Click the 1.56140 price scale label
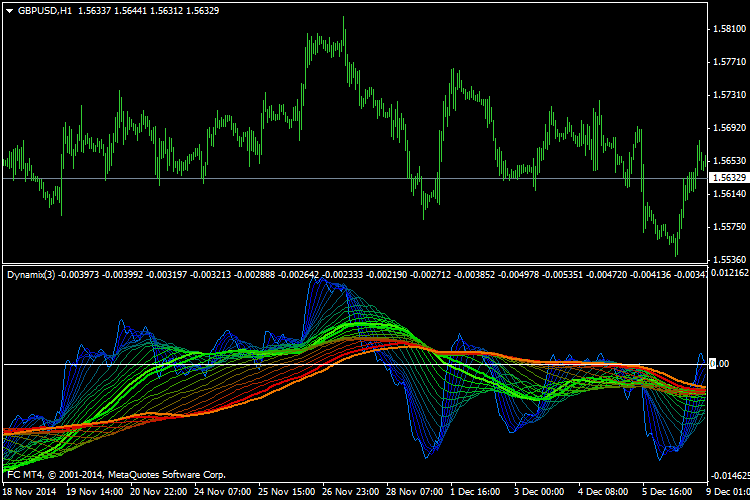 (x=729, y=194)
